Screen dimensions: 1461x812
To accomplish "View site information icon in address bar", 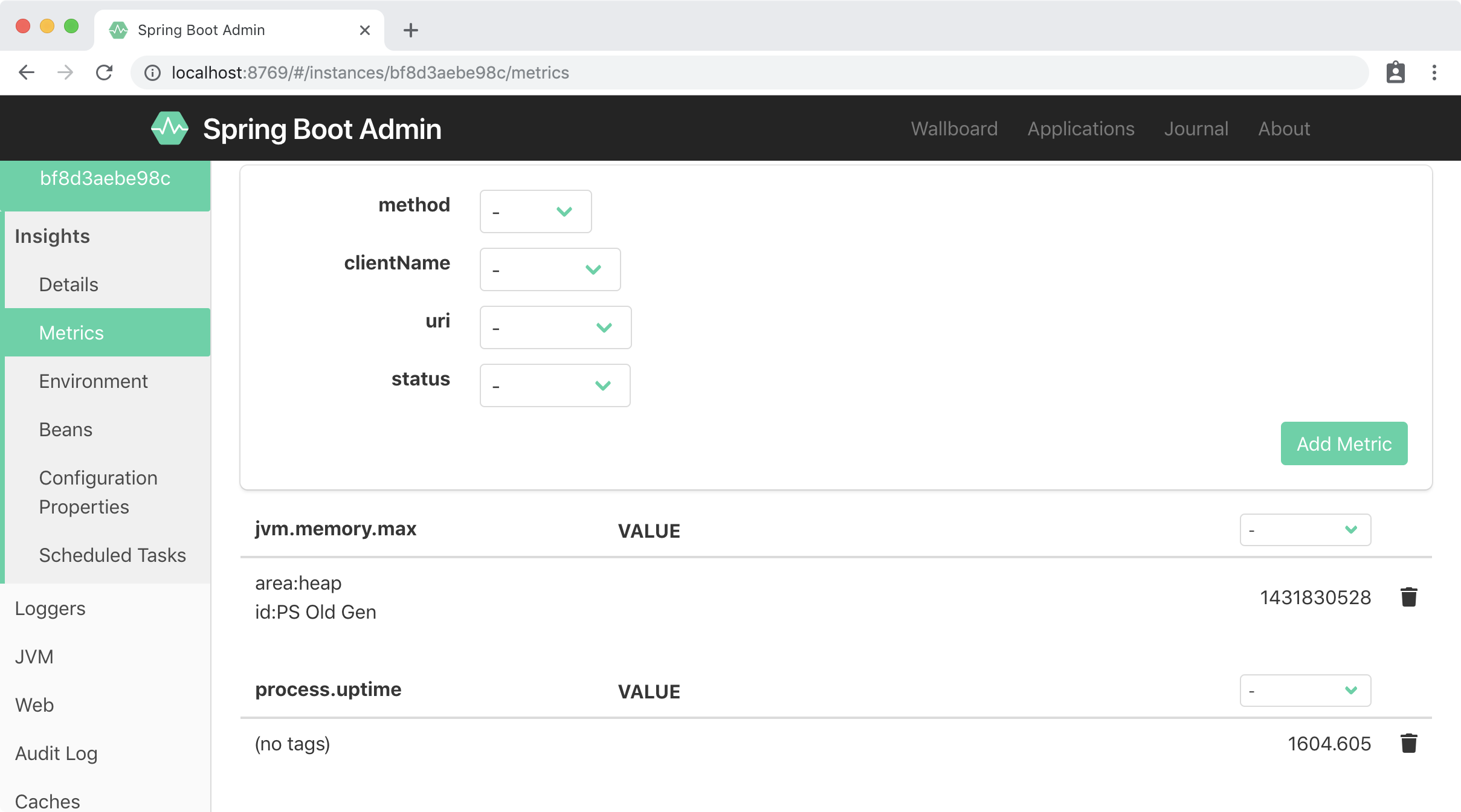I will [152, 72].
